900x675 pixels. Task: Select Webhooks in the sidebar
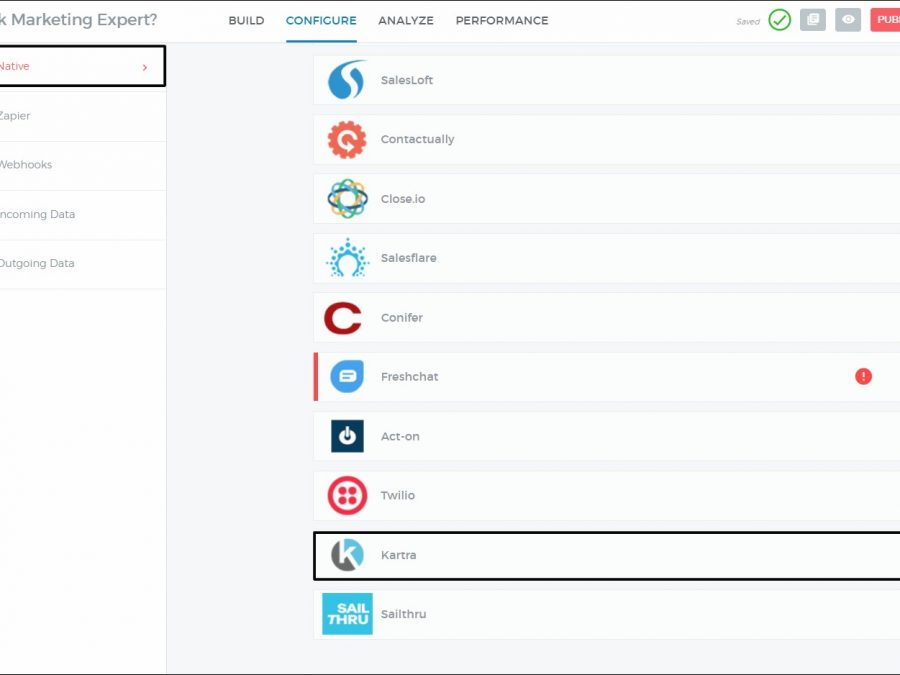26,165
